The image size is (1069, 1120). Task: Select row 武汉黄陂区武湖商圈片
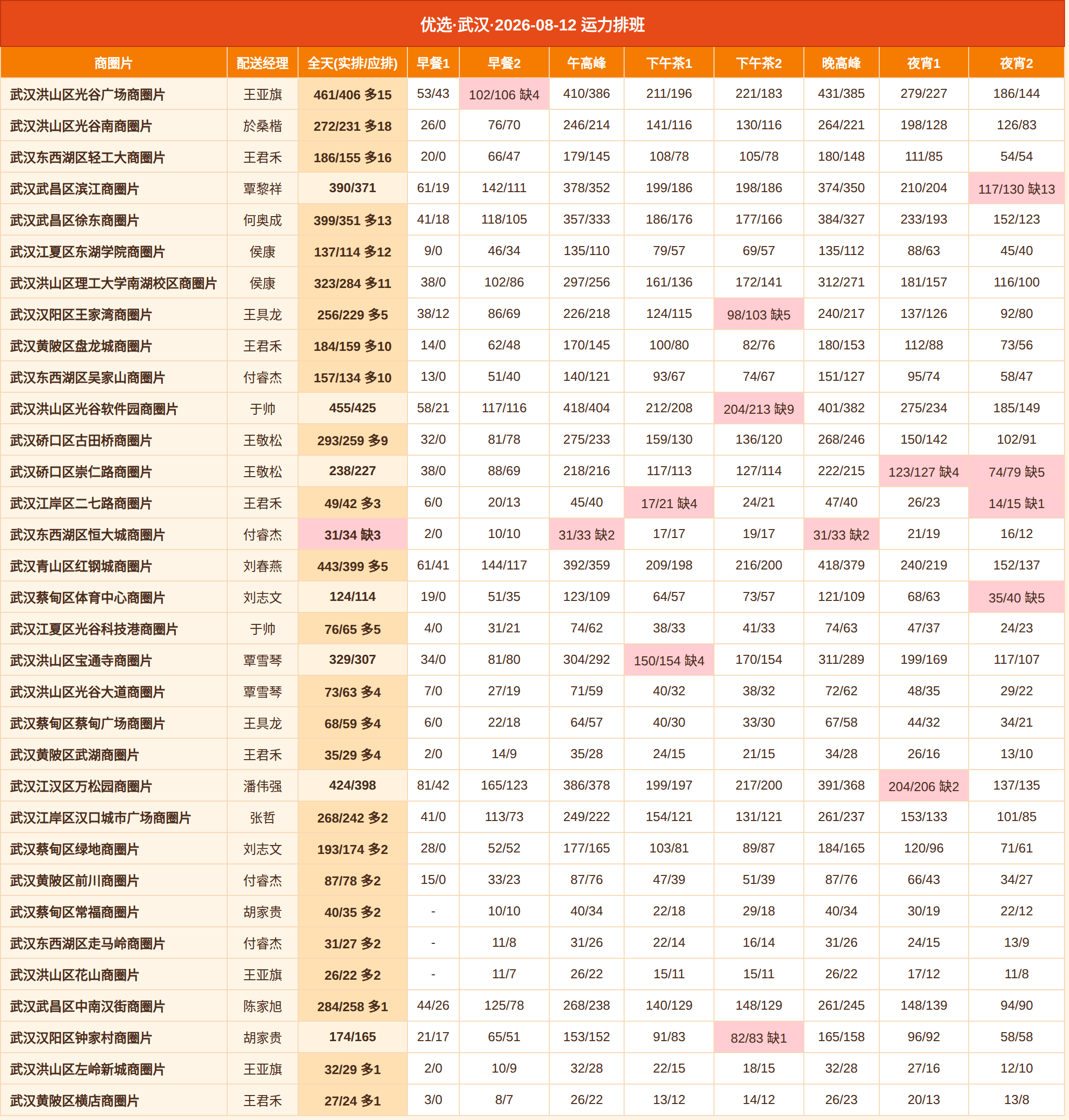click(532, 754)
